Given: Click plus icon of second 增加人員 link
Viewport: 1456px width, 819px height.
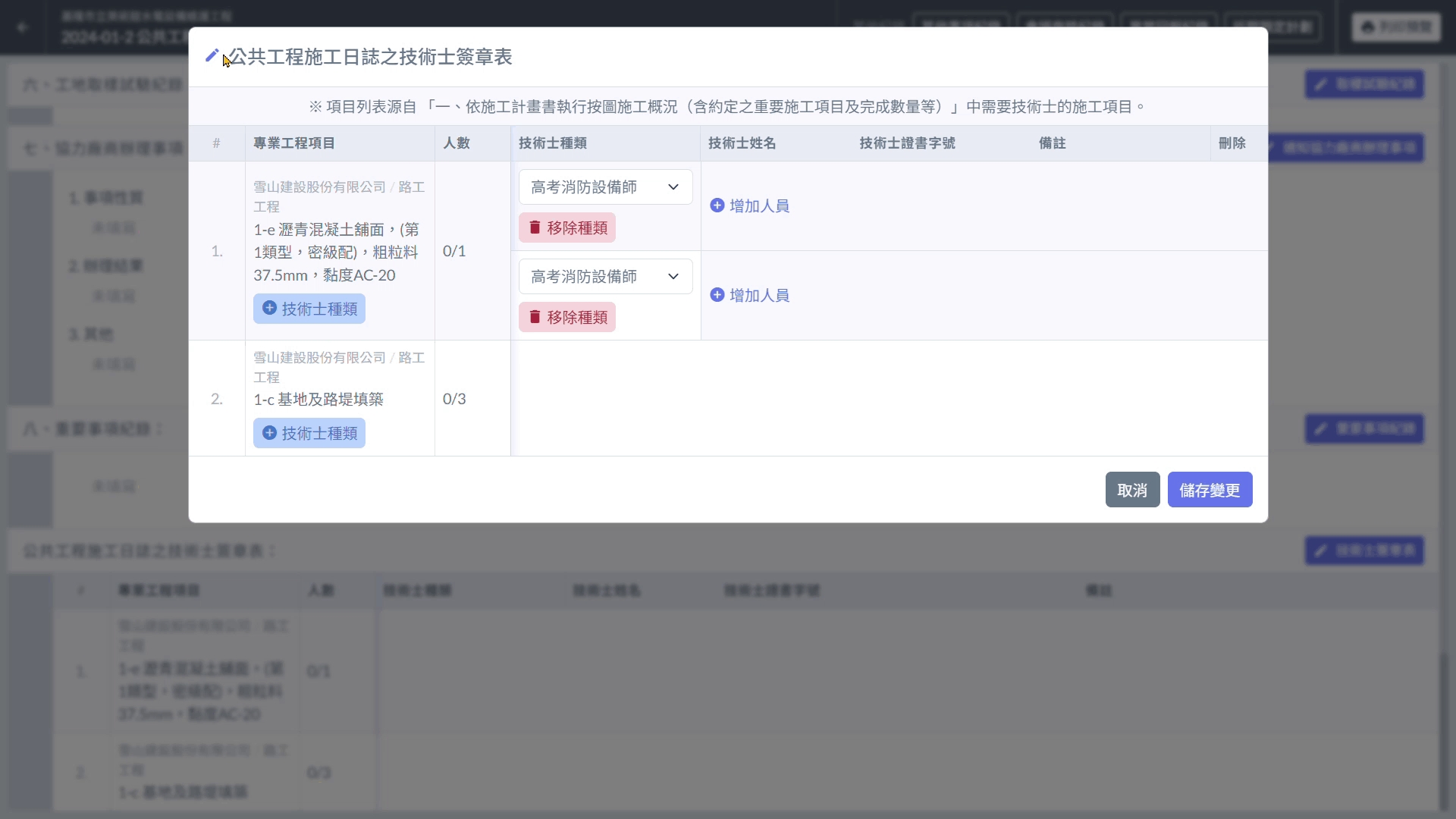Looking at the screenshot, I should (x=717, y=295).
